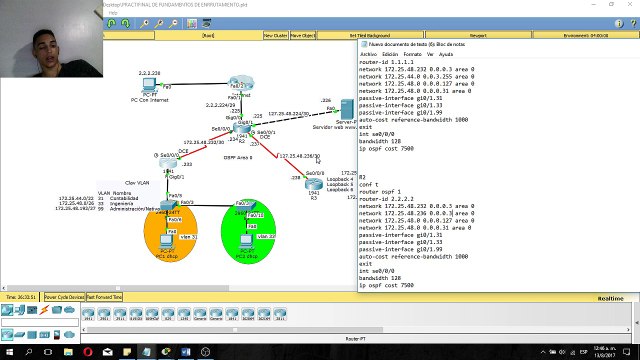Open the Windows notification center
The height and width of the screenshot is (360, 640).
pyautogui.click(x=627, y=352)
